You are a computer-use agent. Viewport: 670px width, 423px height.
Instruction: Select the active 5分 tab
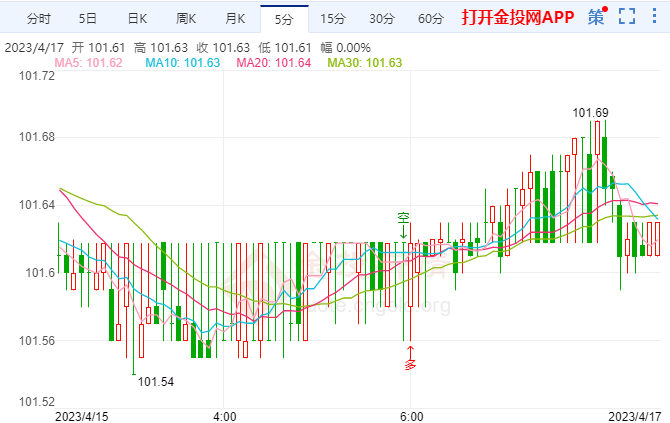[x=284, y=19]
